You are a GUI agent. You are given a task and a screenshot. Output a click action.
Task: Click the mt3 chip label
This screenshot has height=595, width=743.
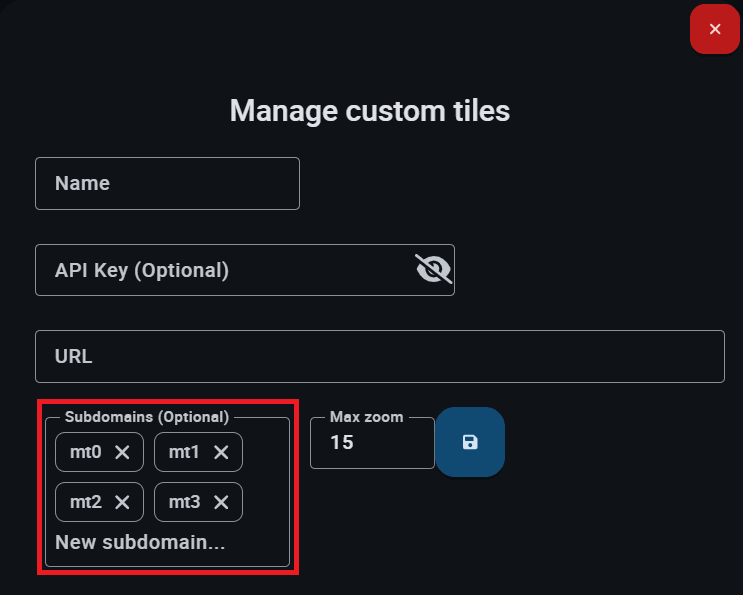point(184,502)
